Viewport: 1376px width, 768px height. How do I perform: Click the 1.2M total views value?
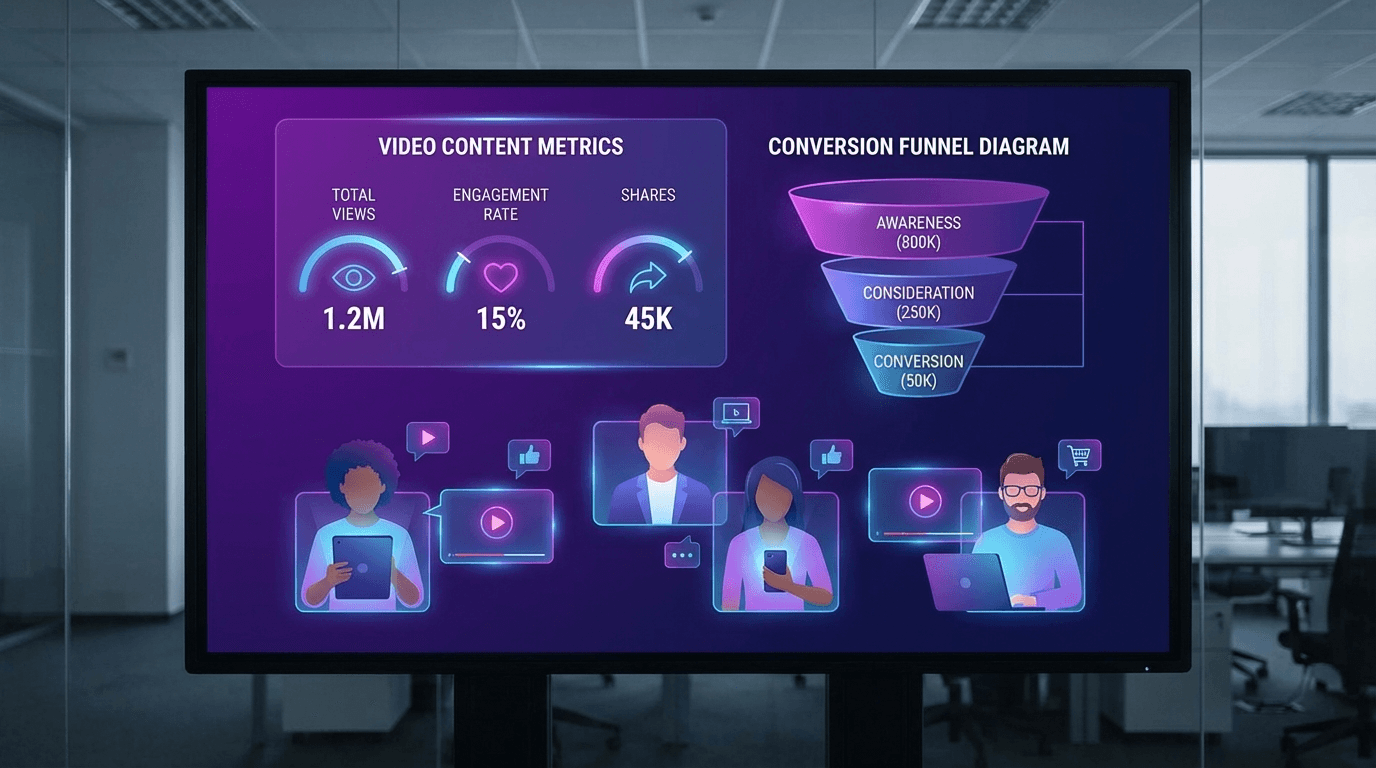(353, 319)
